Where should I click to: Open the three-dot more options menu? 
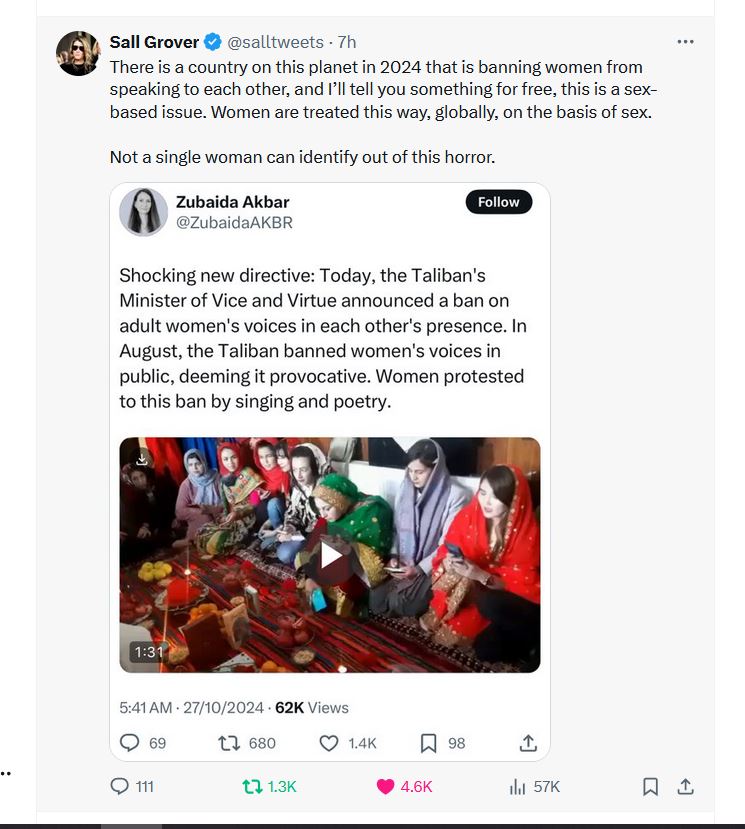tap(685, 42)
